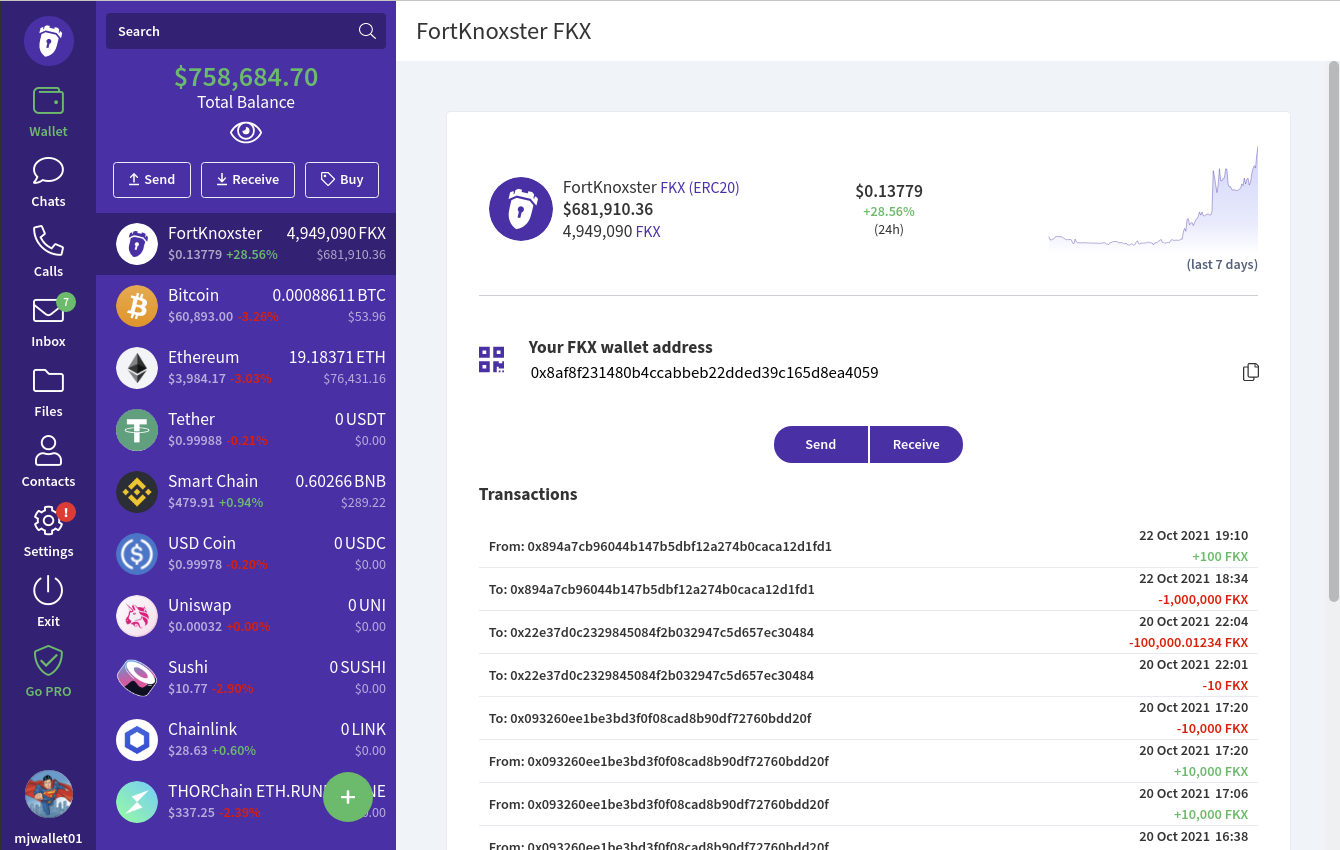1340x850 pixels.
Task: Open the -10,000 FKX transaction
Action: 868,718
